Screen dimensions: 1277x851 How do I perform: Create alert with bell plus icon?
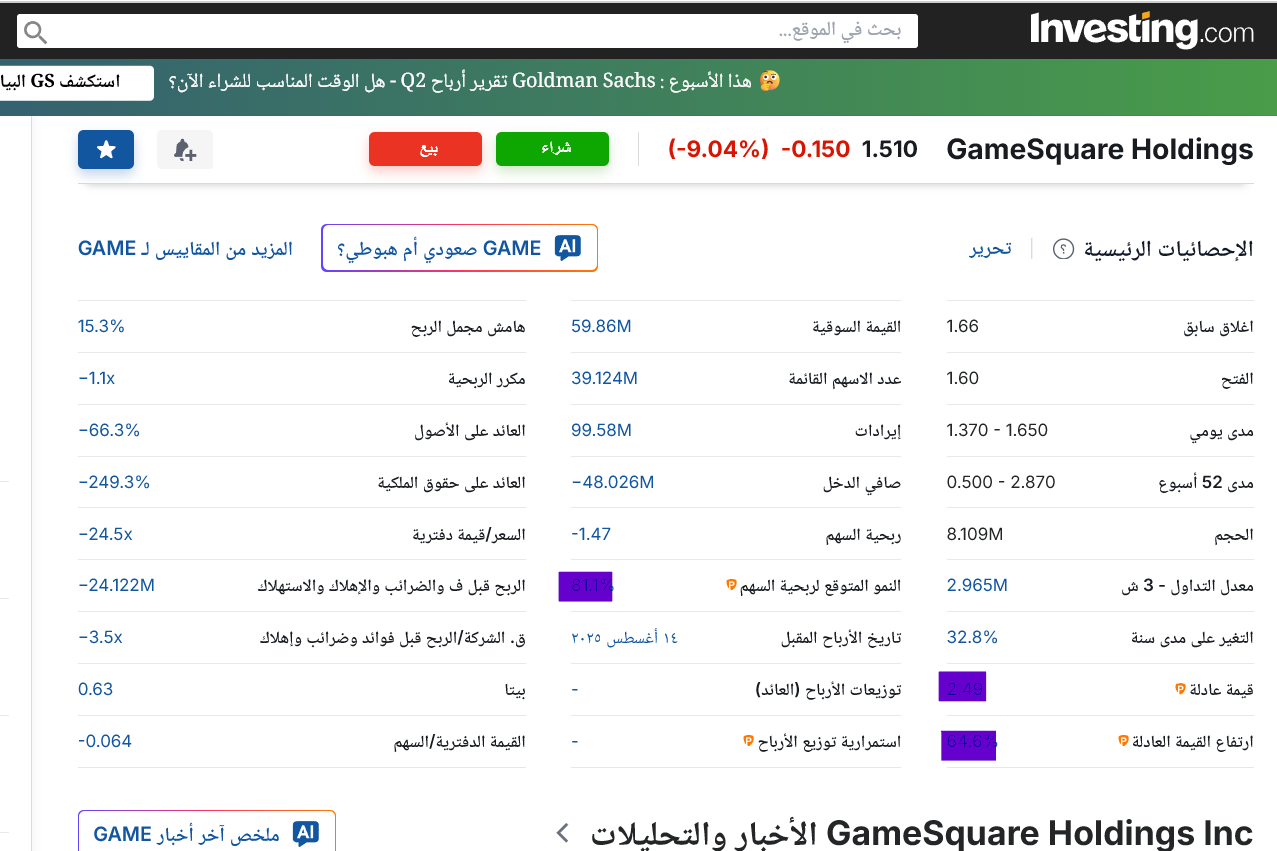[x=185, y=150]
